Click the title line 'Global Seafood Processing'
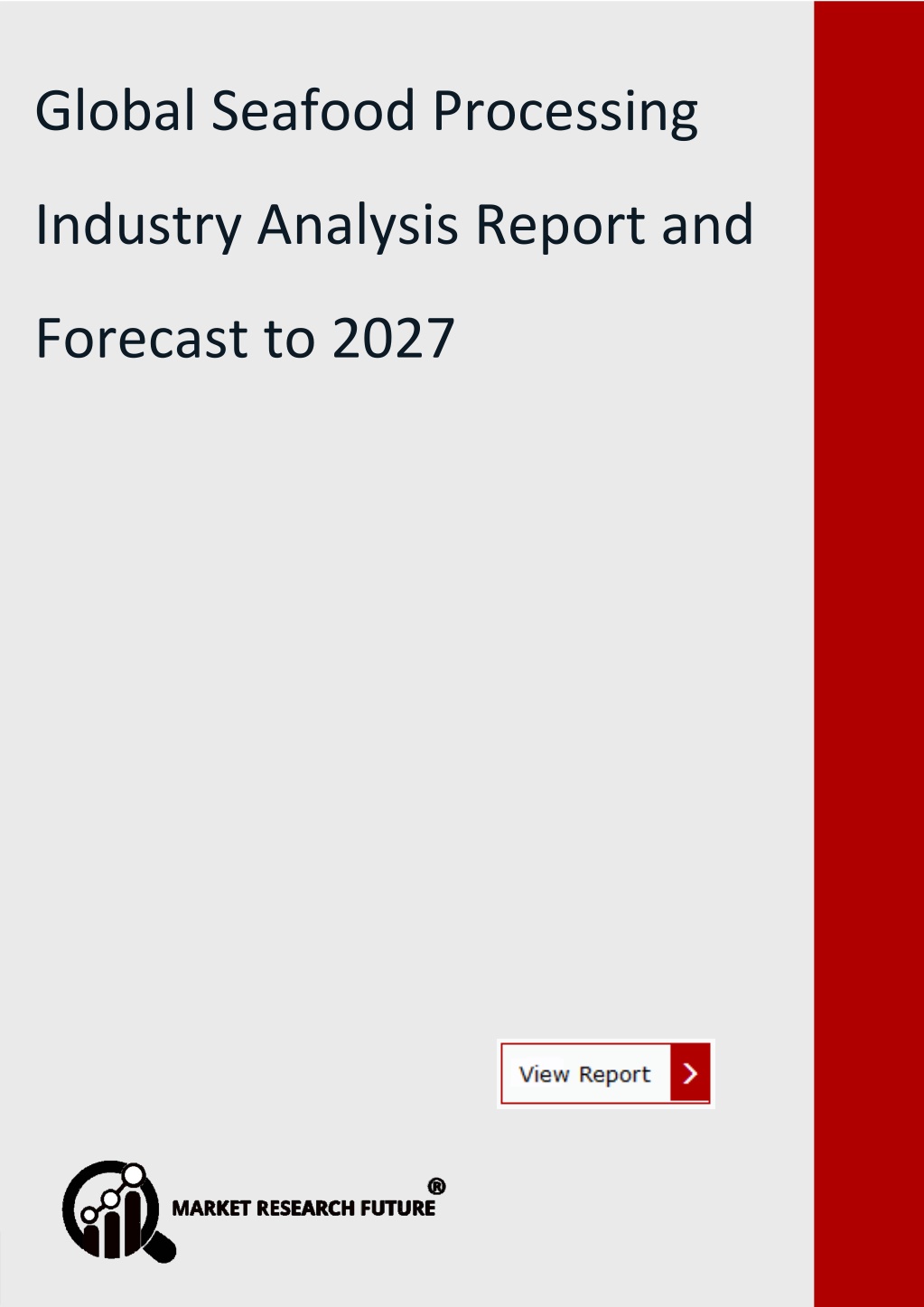Image resolution: width=924 pixels, height=1307 pixels. coord(367,112)
